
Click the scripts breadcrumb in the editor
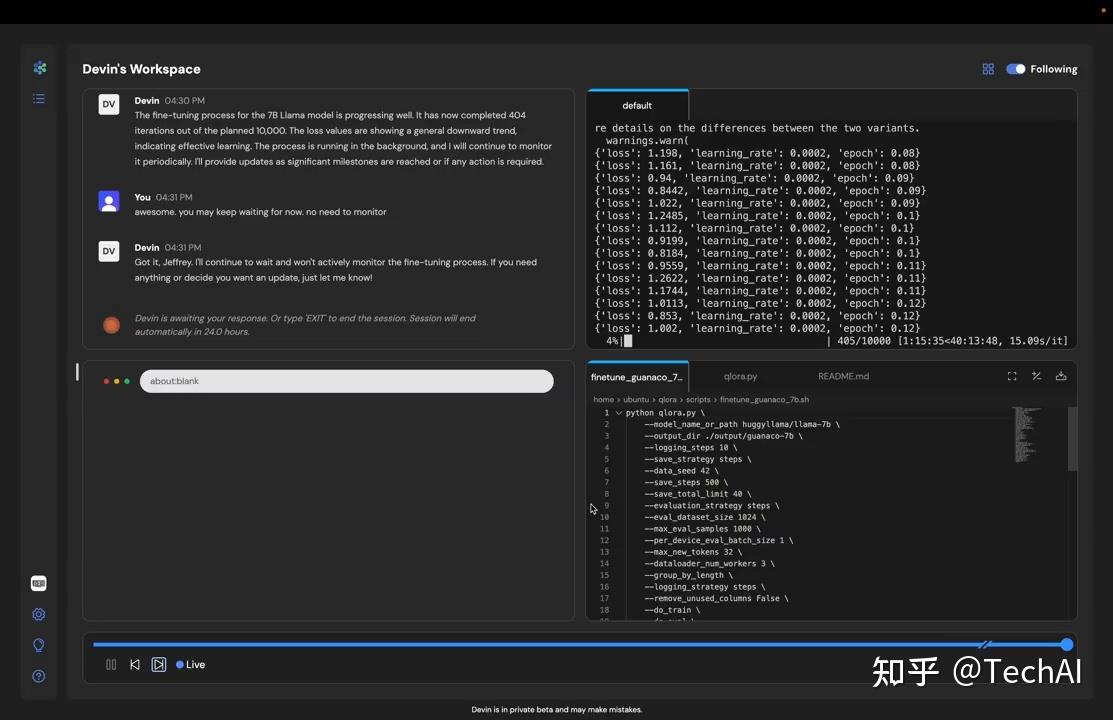(698, 400)
